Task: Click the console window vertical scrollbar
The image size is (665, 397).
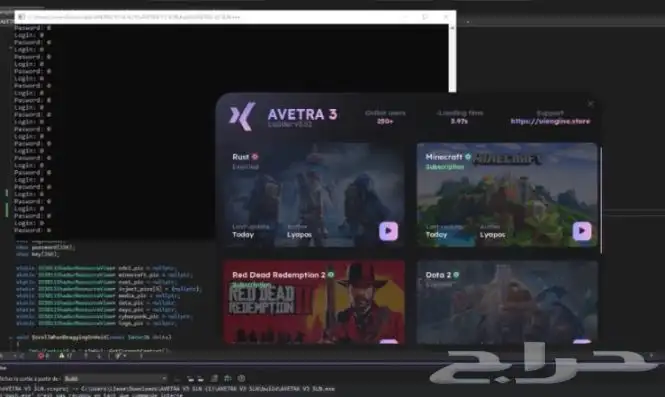Action: pos(452,59)
